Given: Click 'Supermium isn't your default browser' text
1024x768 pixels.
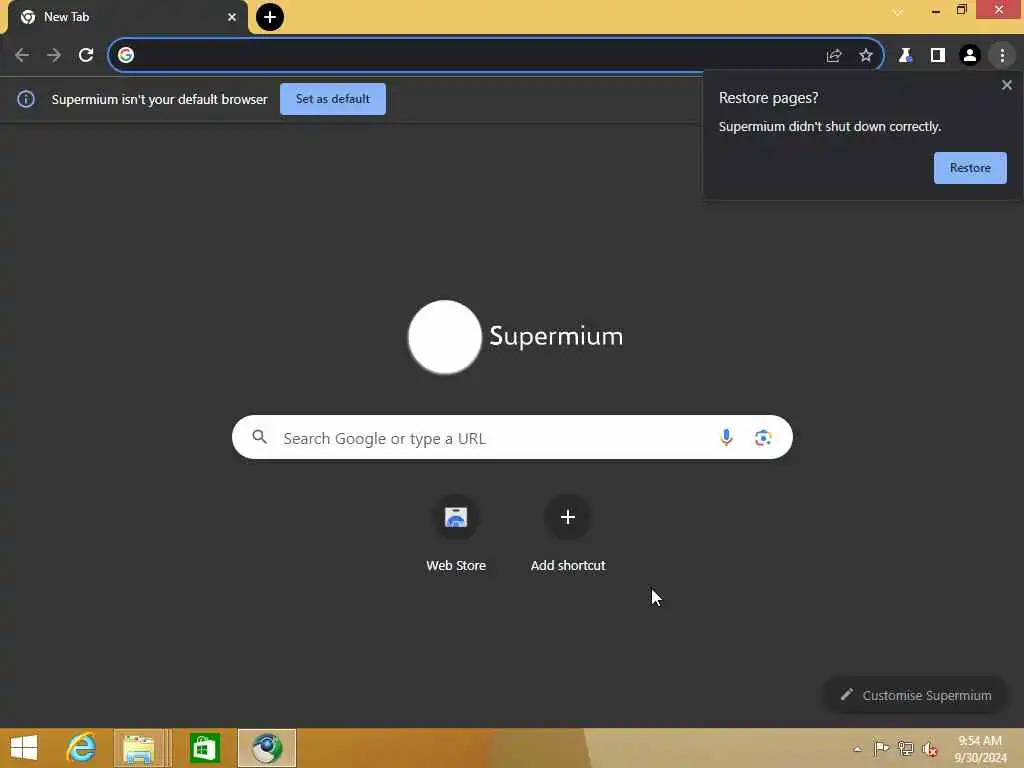Looking at the screenshot, I should pyautogui.click(x=159, y=99).
